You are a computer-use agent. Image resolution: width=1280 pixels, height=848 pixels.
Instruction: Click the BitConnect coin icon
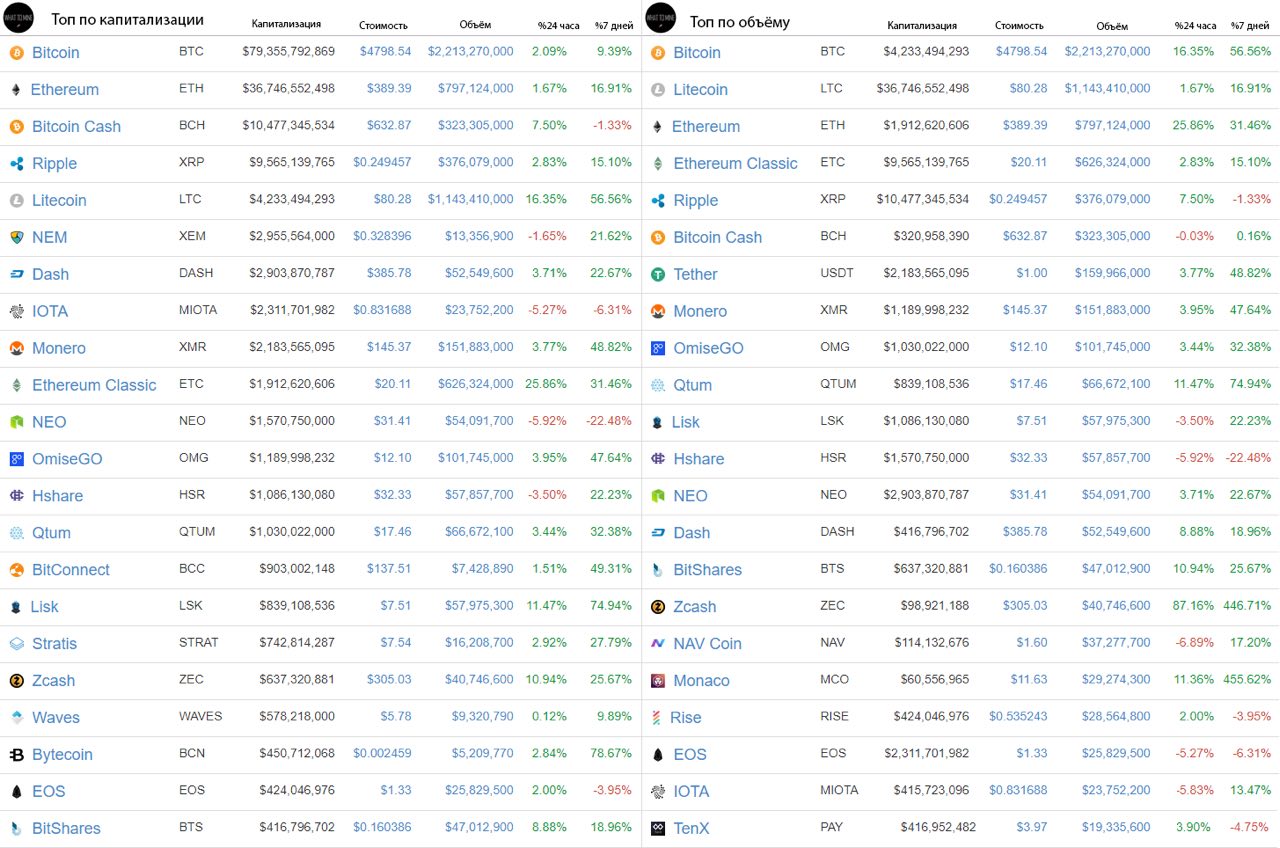coord(16,570)
